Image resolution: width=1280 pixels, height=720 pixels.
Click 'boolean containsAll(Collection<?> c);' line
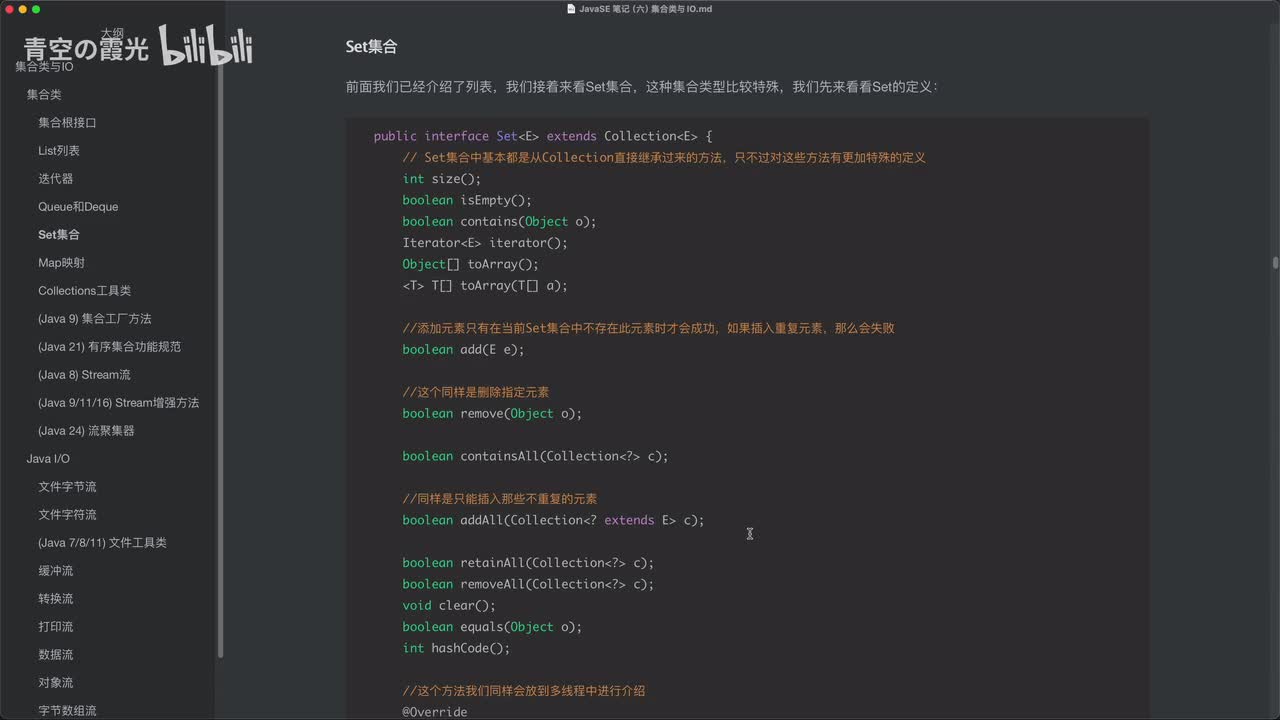(x=535, y=456)
